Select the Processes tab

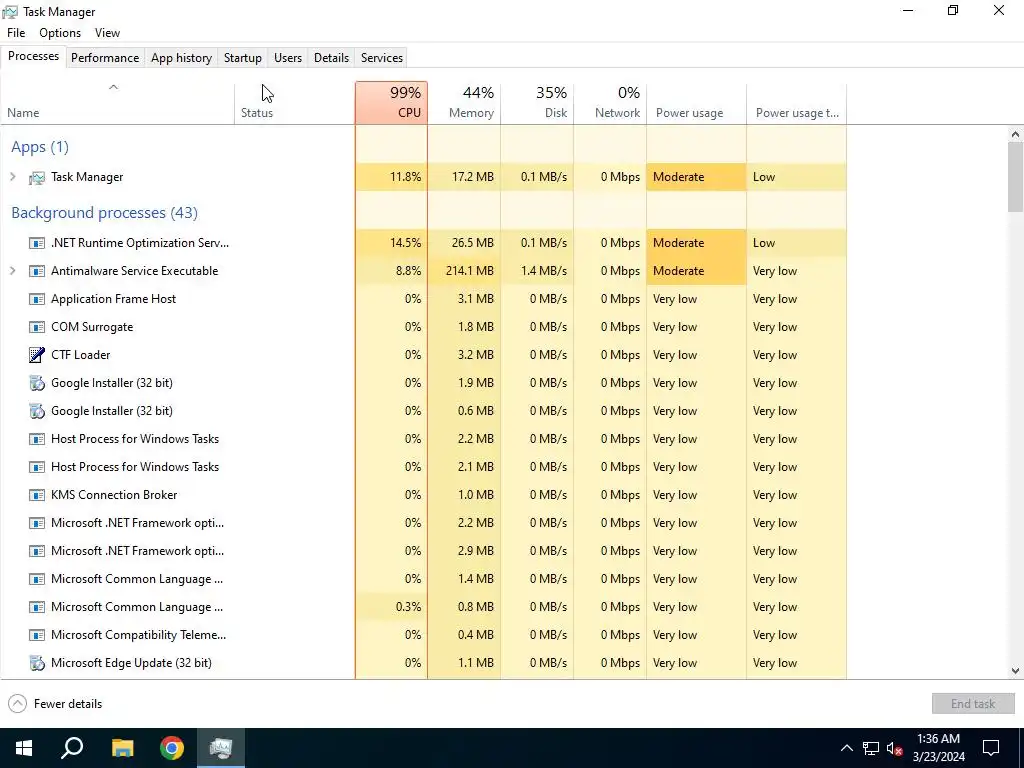coord(33,56)
